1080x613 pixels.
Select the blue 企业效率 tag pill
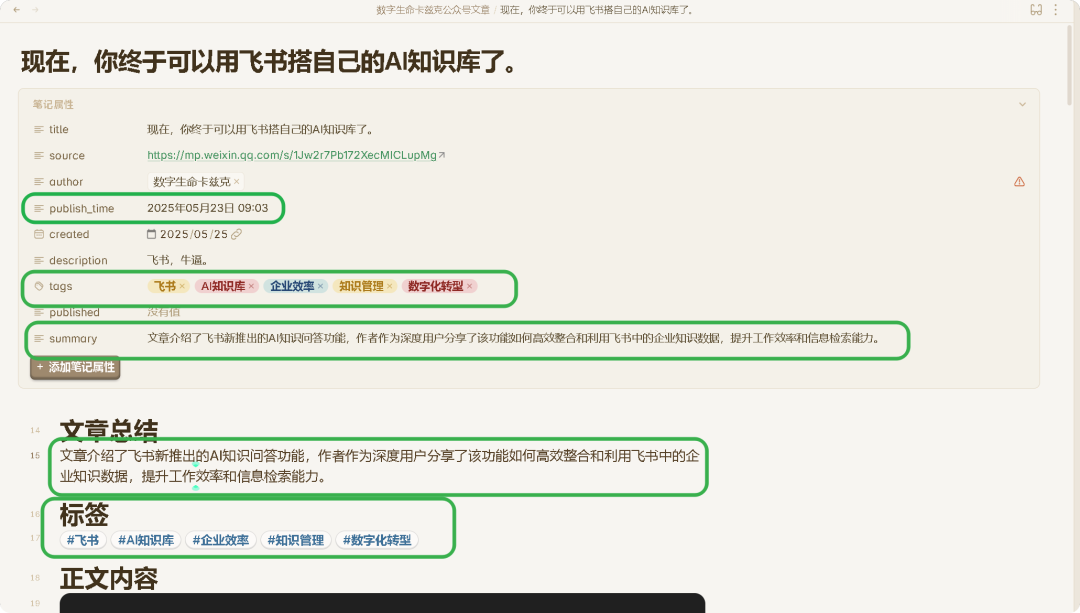(290, 286)
